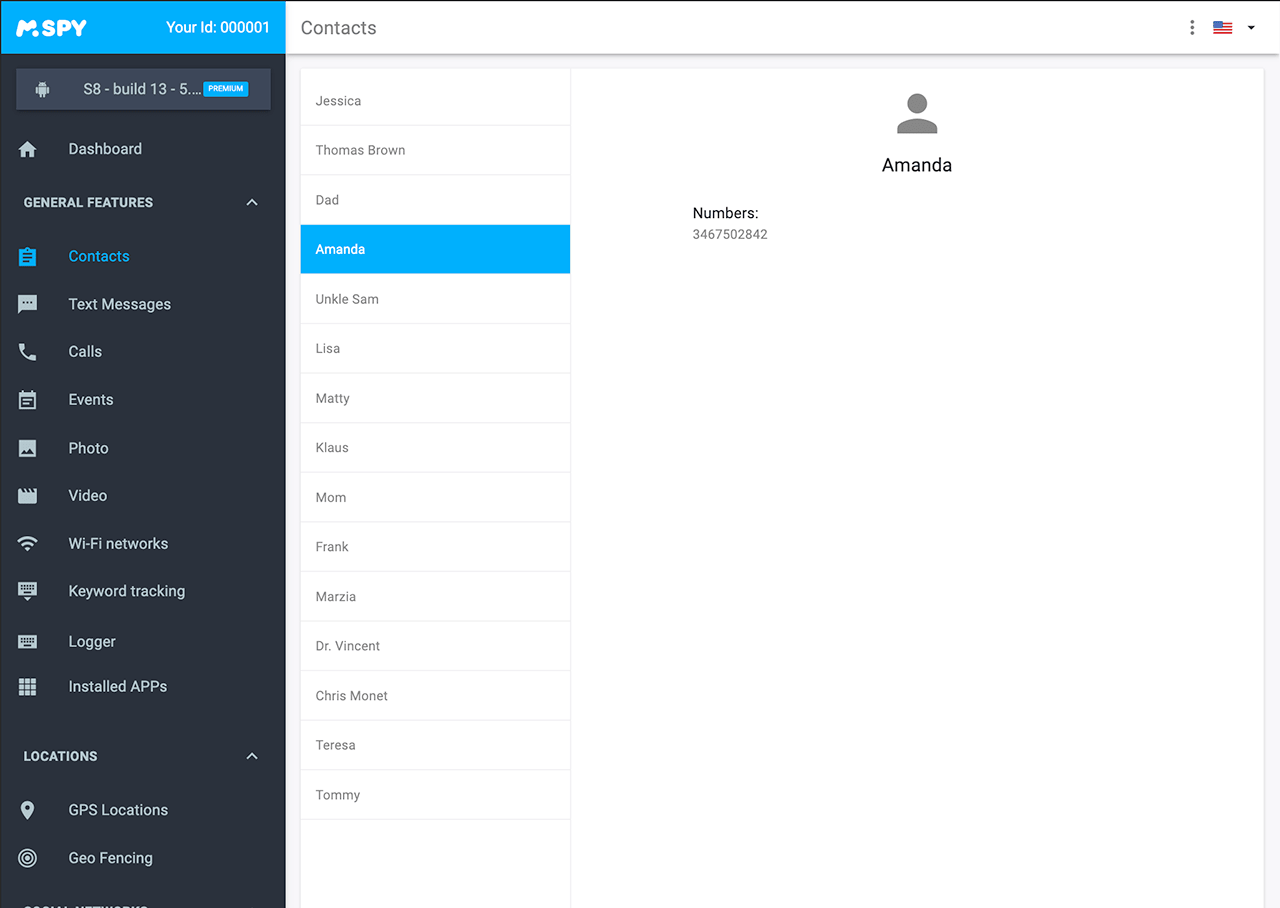This screenshot has width=1280, height=908.
Task: Click the Text Messages speech bubble icon
Action: pos(28,304)
